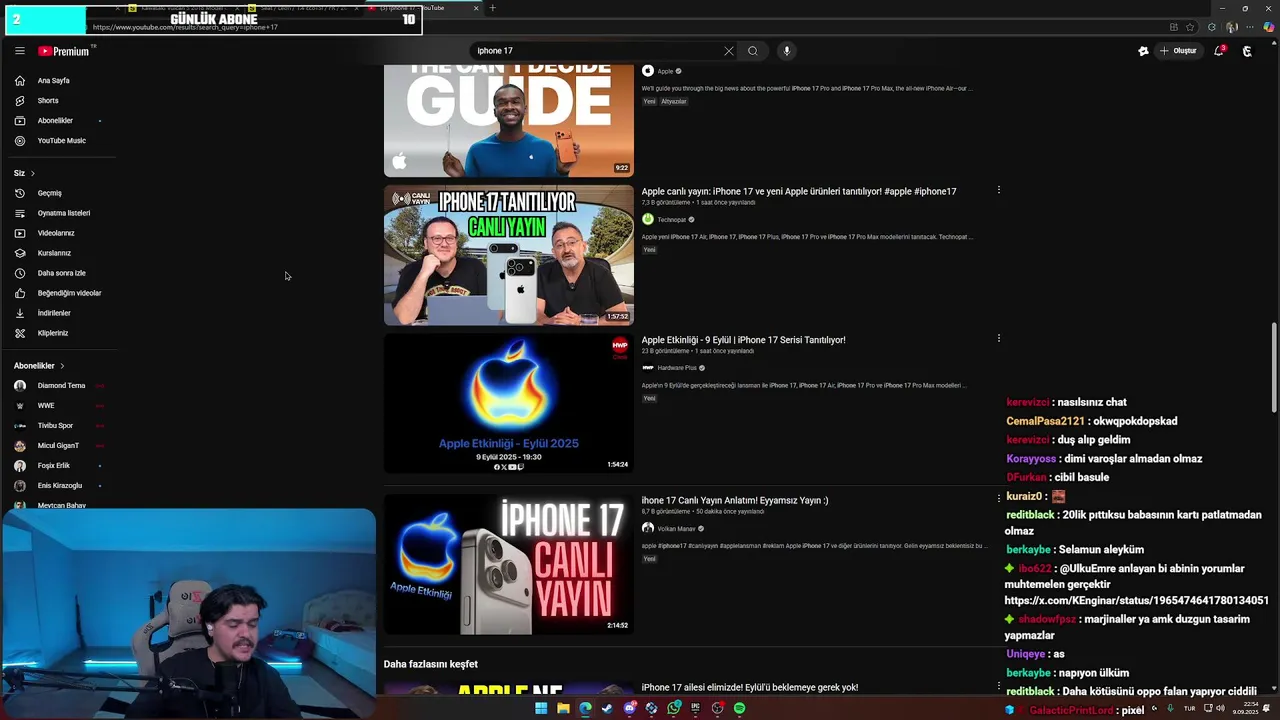The image size is (1280, 720).
Task: Open the Edge three-dots settings menu
Action: pyautogui.click(x=1250, y=27)
